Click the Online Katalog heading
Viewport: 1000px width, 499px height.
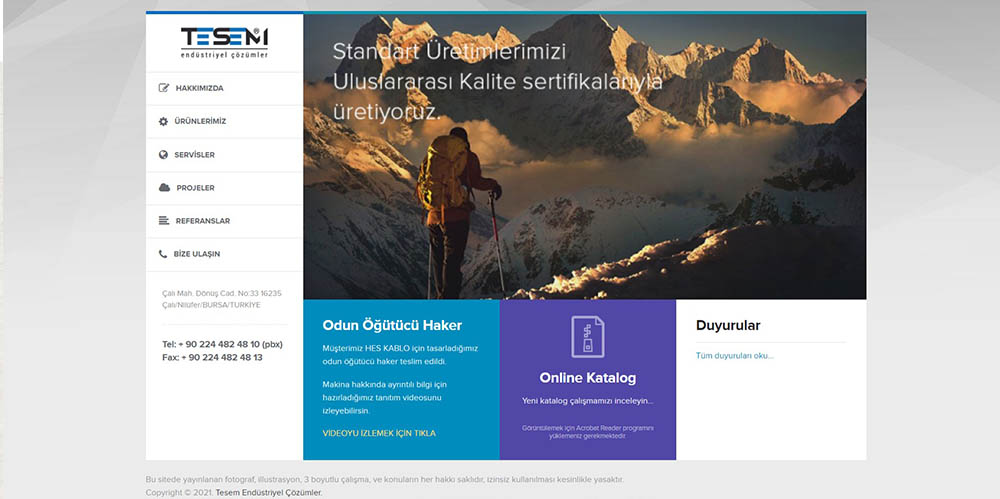click(x=587, y=378)
